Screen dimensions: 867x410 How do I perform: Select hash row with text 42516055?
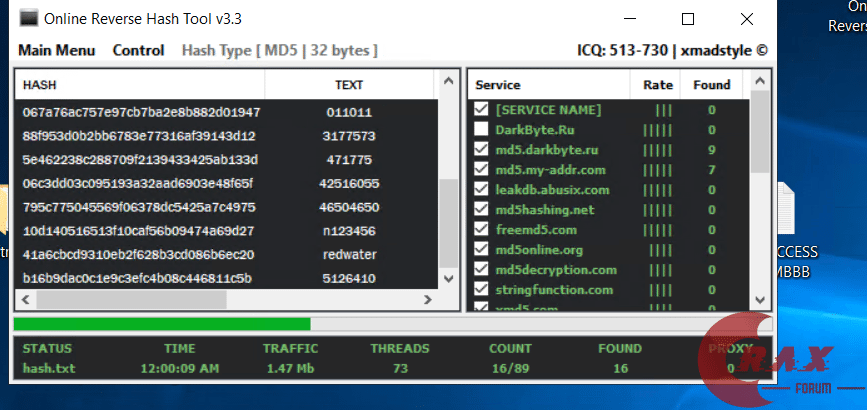click(227, 183)
